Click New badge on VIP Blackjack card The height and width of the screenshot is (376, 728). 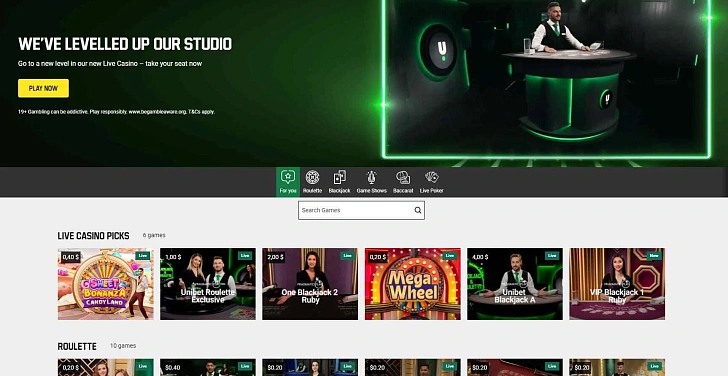(654, 256)
